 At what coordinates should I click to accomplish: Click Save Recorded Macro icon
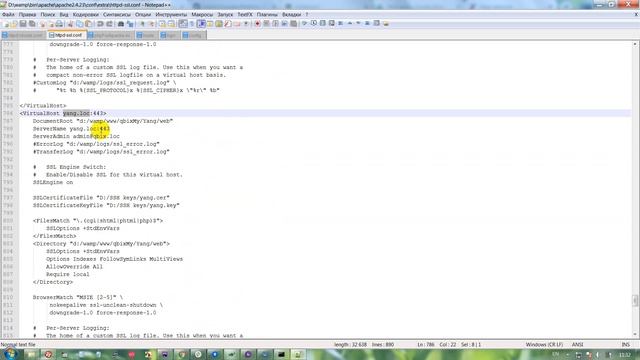pos(293,24)
